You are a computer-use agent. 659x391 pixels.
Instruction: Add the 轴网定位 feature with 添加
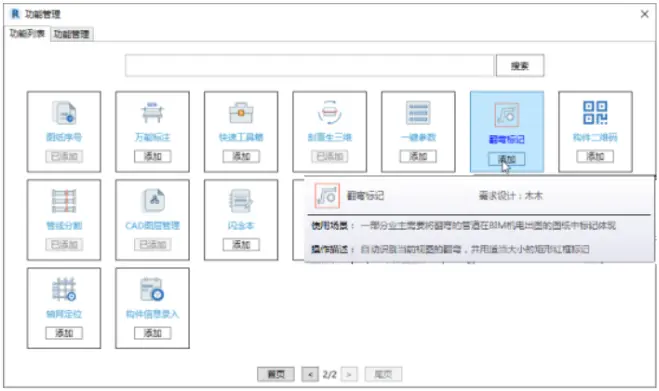coord(64,333)
